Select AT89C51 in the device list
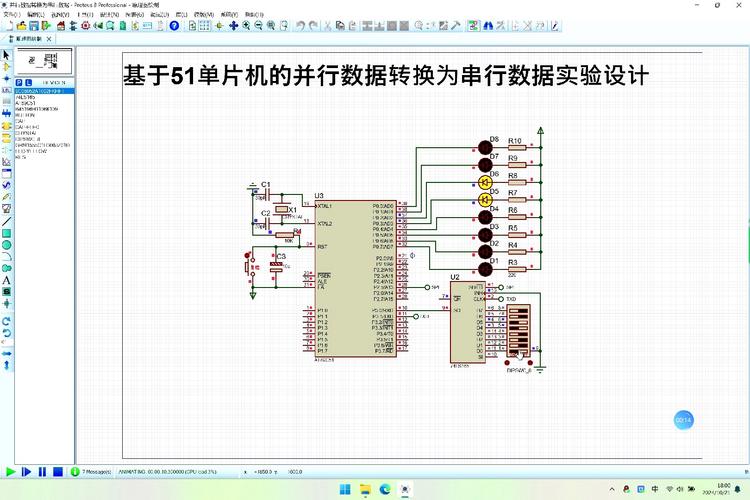This screenshot has width=750, height=500. coord(27,103)
